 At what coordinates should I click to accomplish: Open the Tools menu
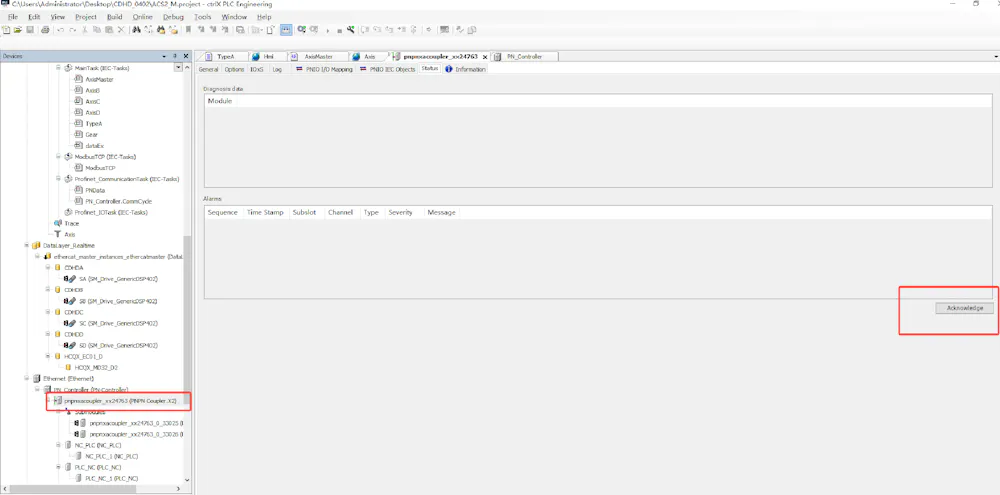click(x=203, y=17)
